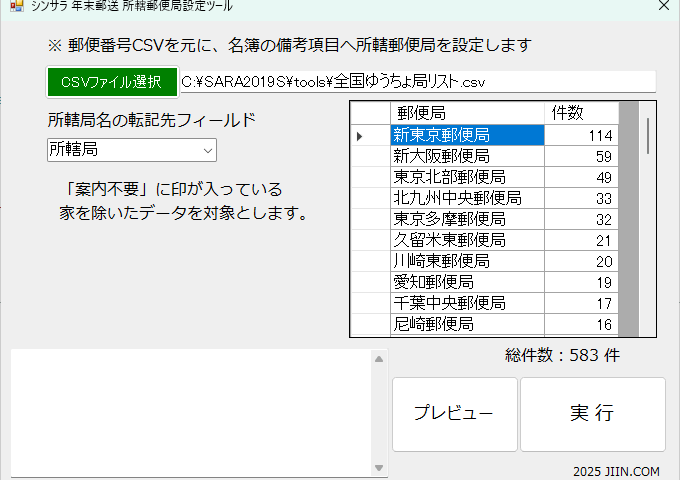Image resolution: width=680 pixels, height=480 pixels.
Task: Sort by 郵便局 column header
Action: [x=466, y=113]
